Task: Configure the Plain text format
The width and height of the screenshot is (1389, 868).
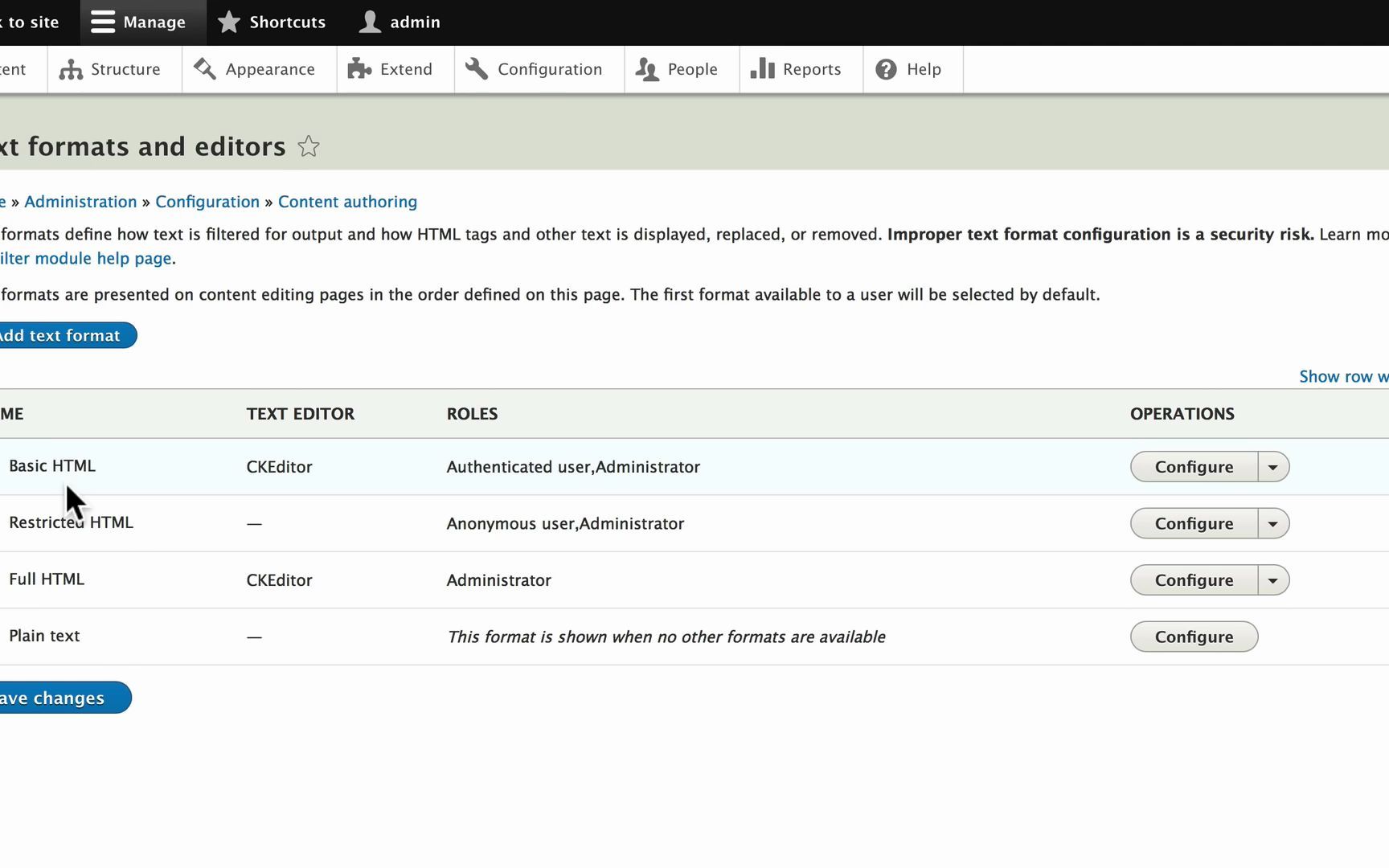Action: tap(1194, 637)
